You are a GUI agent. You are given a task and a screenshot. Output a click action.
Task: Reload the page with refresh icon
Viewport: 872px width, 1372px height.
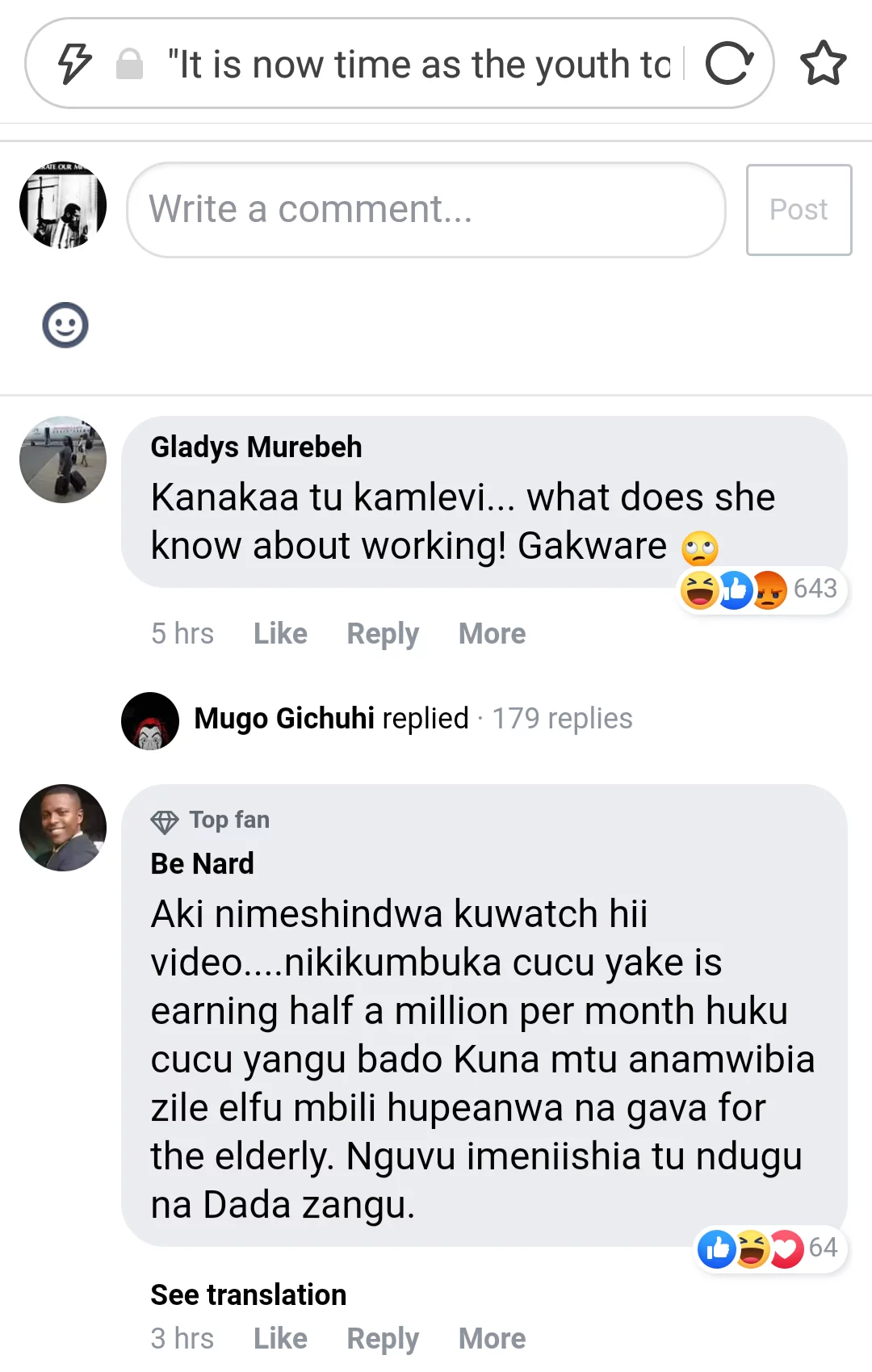[x=729, y=64]
